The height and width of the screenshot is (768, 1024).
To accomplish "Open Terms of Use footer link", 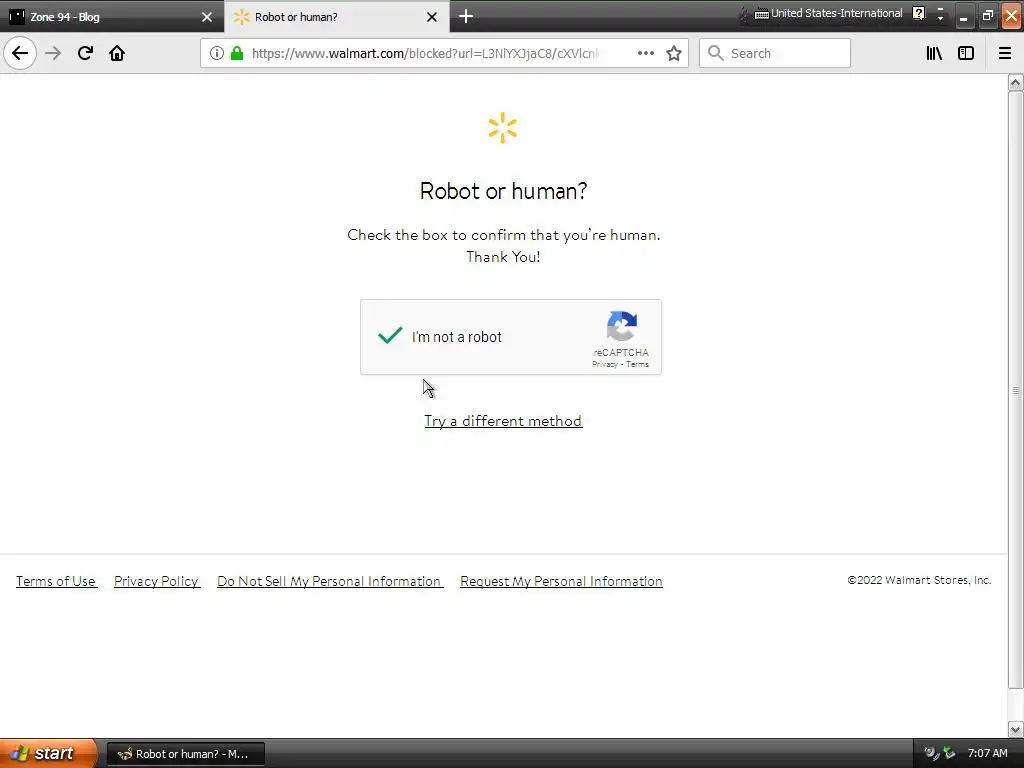I will [x=56, y=581].
